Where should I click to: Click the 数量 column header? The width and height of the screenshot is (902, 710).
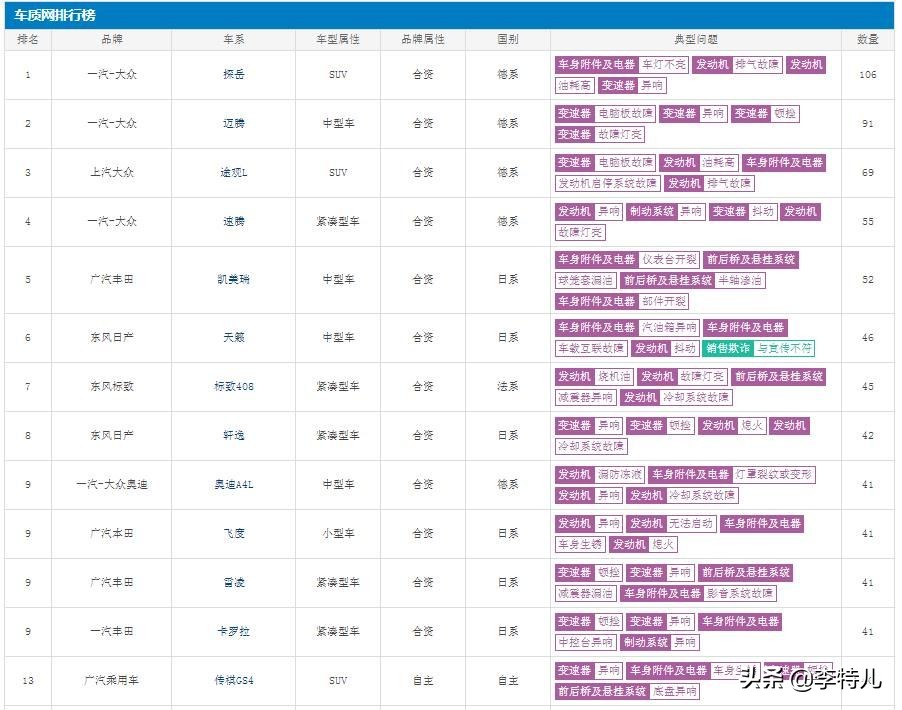tap(867, 39)
